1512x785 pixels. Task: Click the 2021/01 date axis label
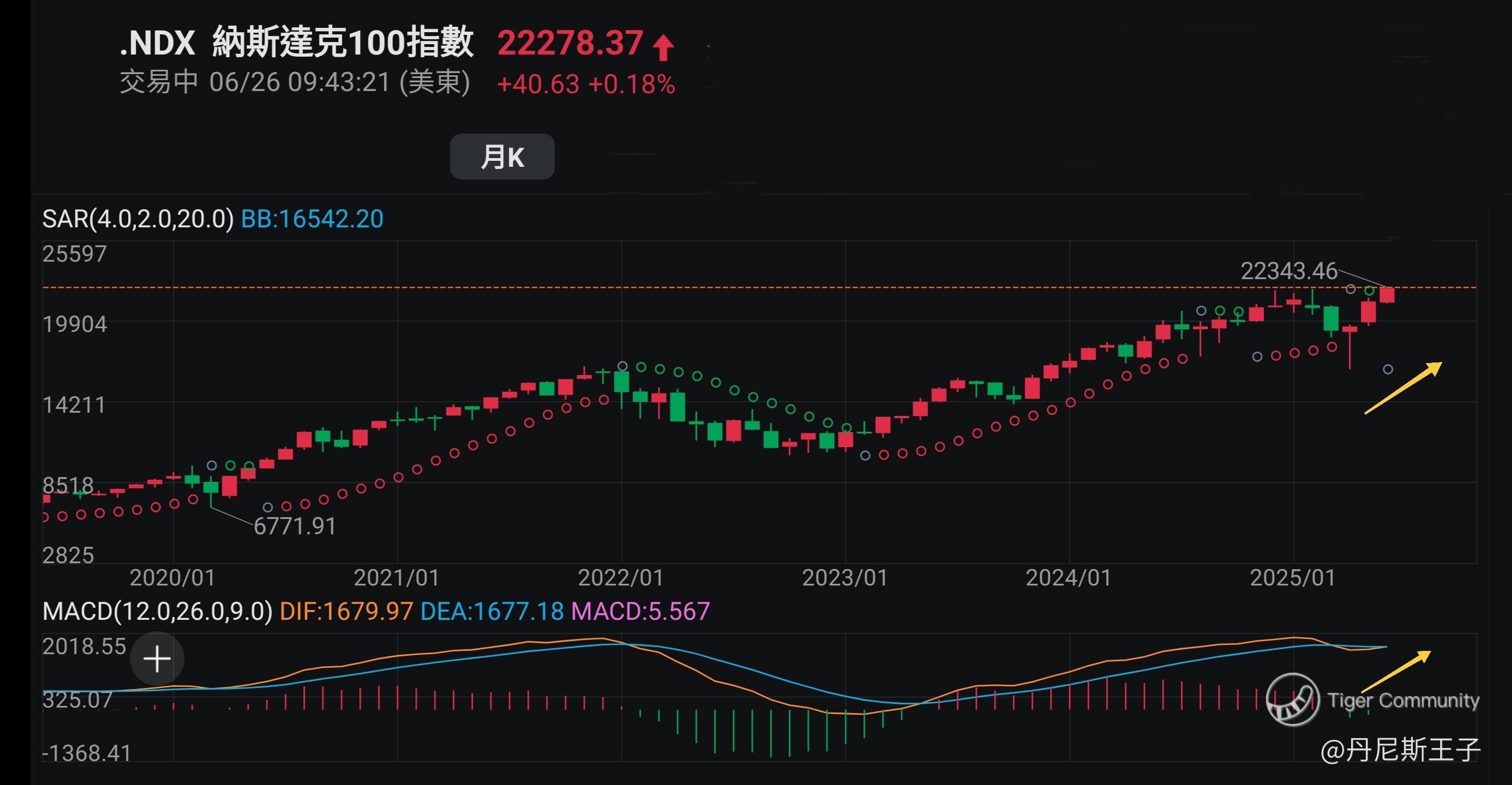pyautogui.click(x=397, y=578)
